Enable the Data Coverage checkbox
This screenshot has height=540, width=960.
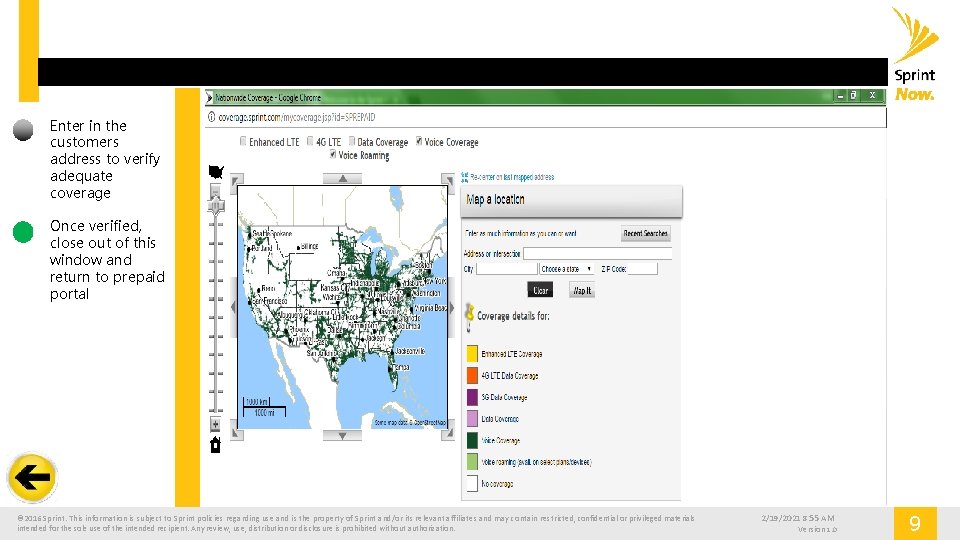point(352,141)
